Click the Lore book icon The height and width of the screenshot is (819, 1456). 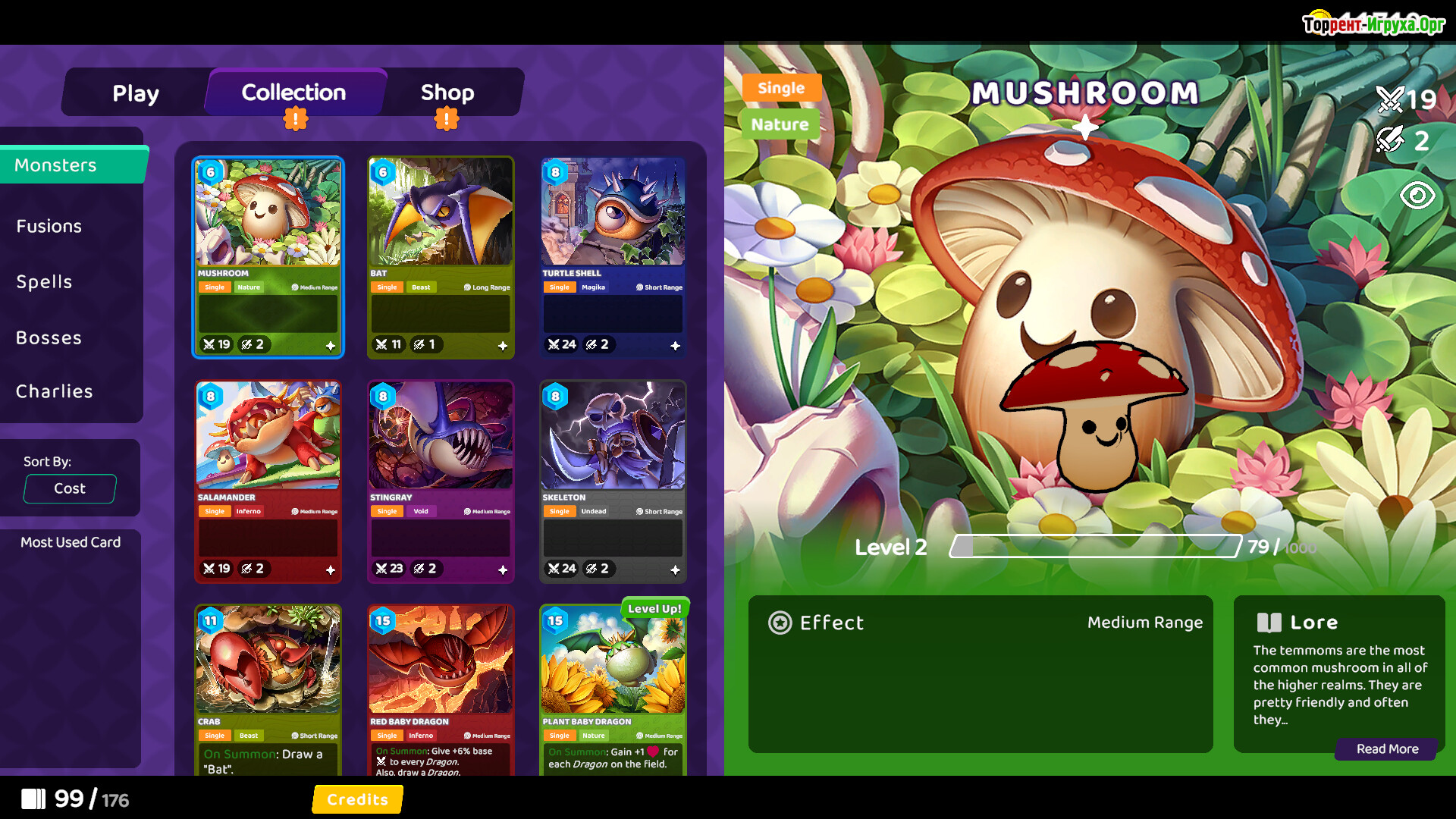(x=1269, y=623)
